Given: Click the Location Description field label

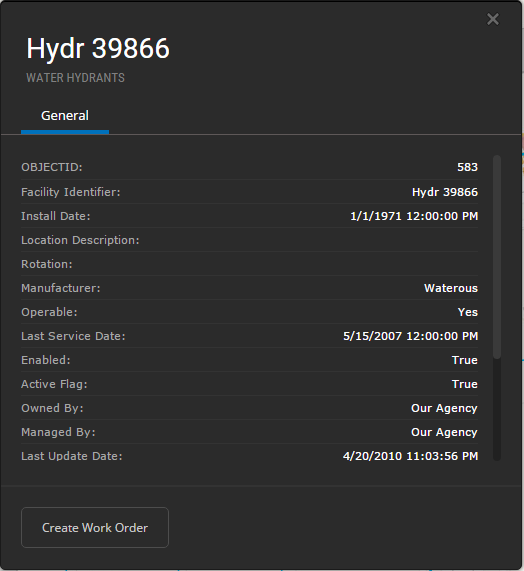Looking at the screenshot, I should (x=80, y=240).
